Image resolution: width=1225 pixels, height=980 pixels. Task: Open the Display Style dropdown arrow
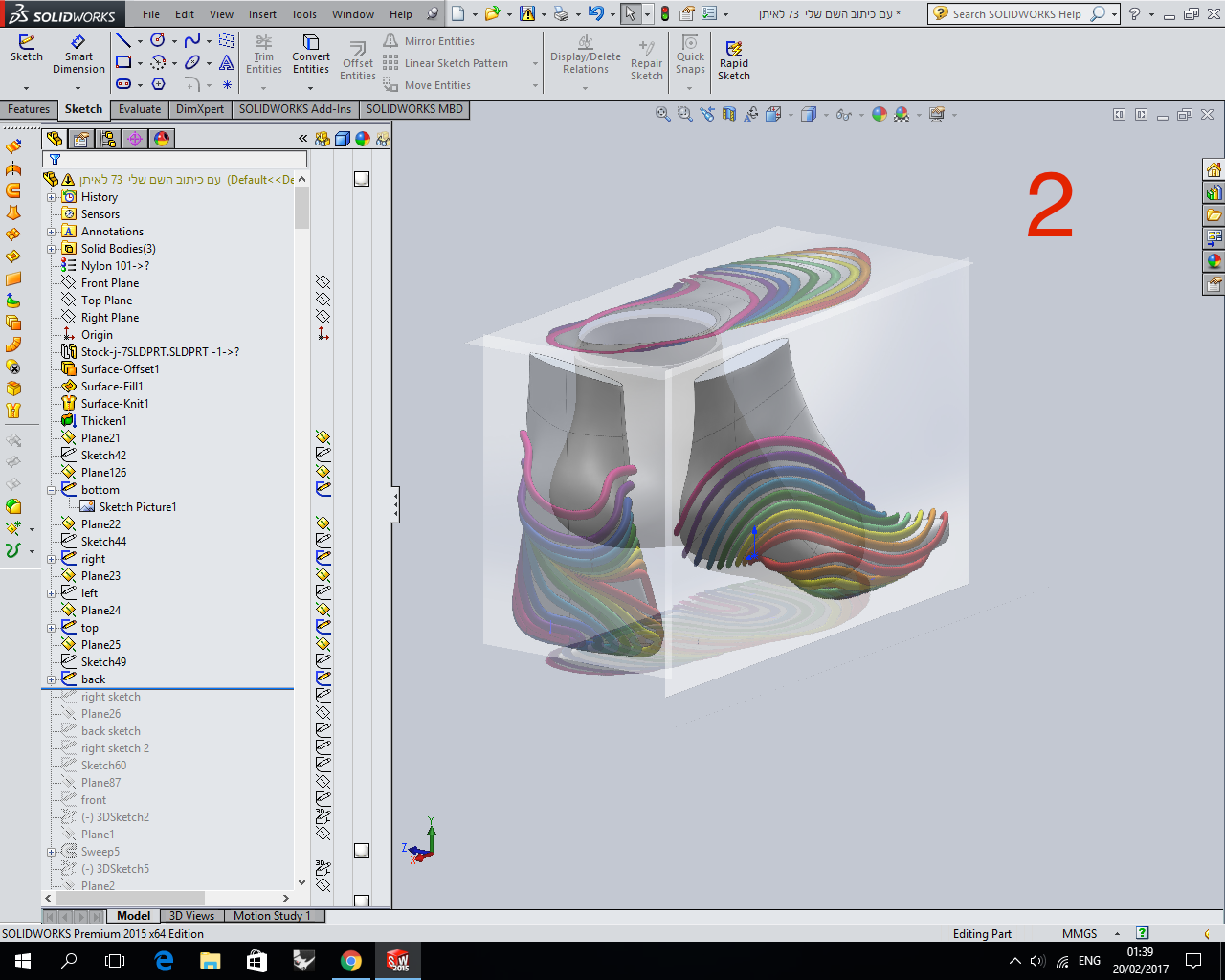(x=827, y=113)
